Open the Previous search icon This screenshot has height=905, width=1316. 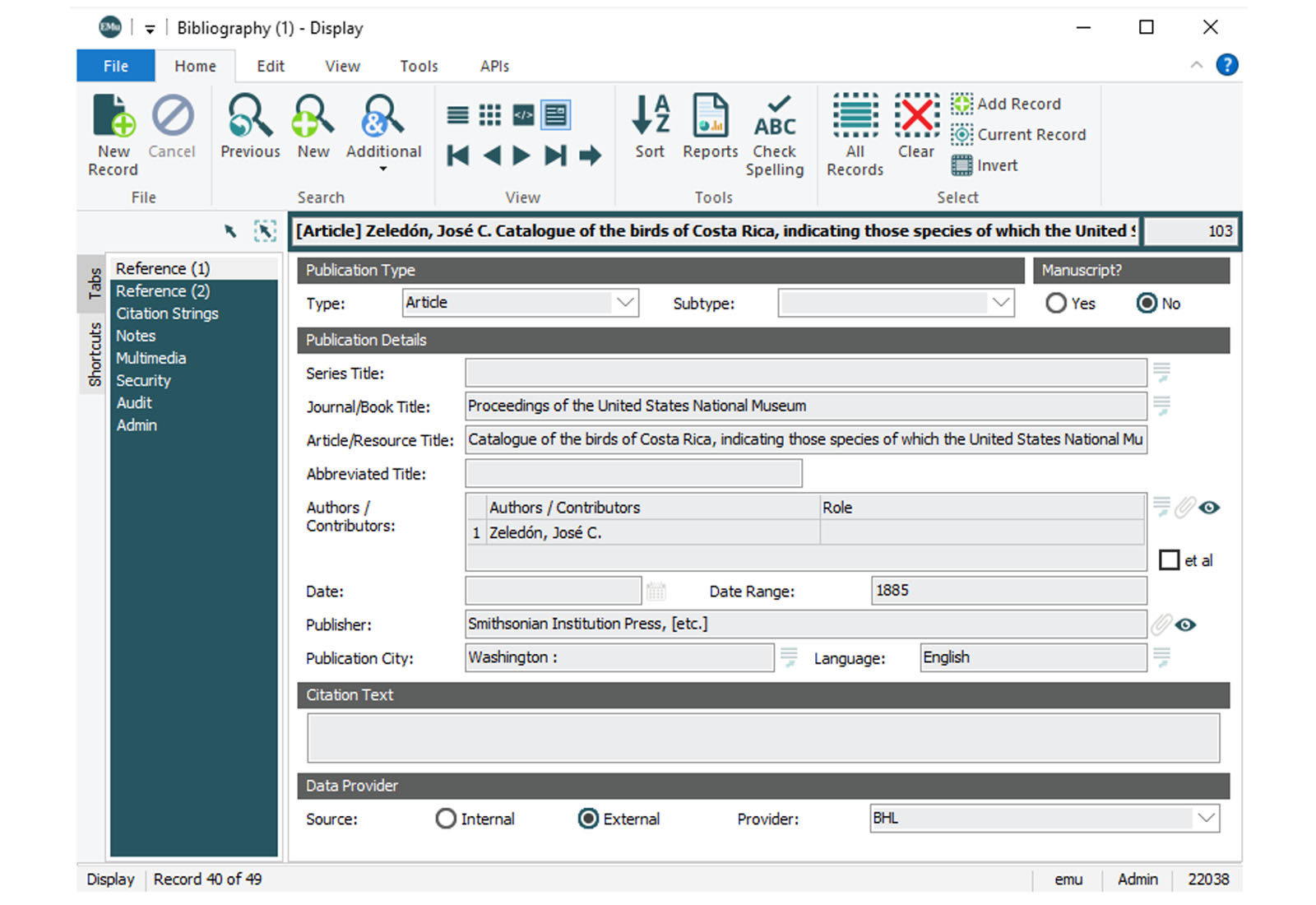pos(250,117)
